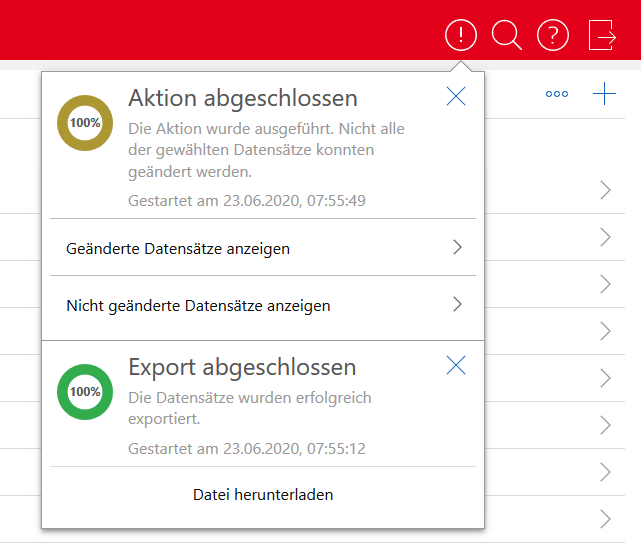Click the 'Export abgeschlossen' heading

coord(242,367)
